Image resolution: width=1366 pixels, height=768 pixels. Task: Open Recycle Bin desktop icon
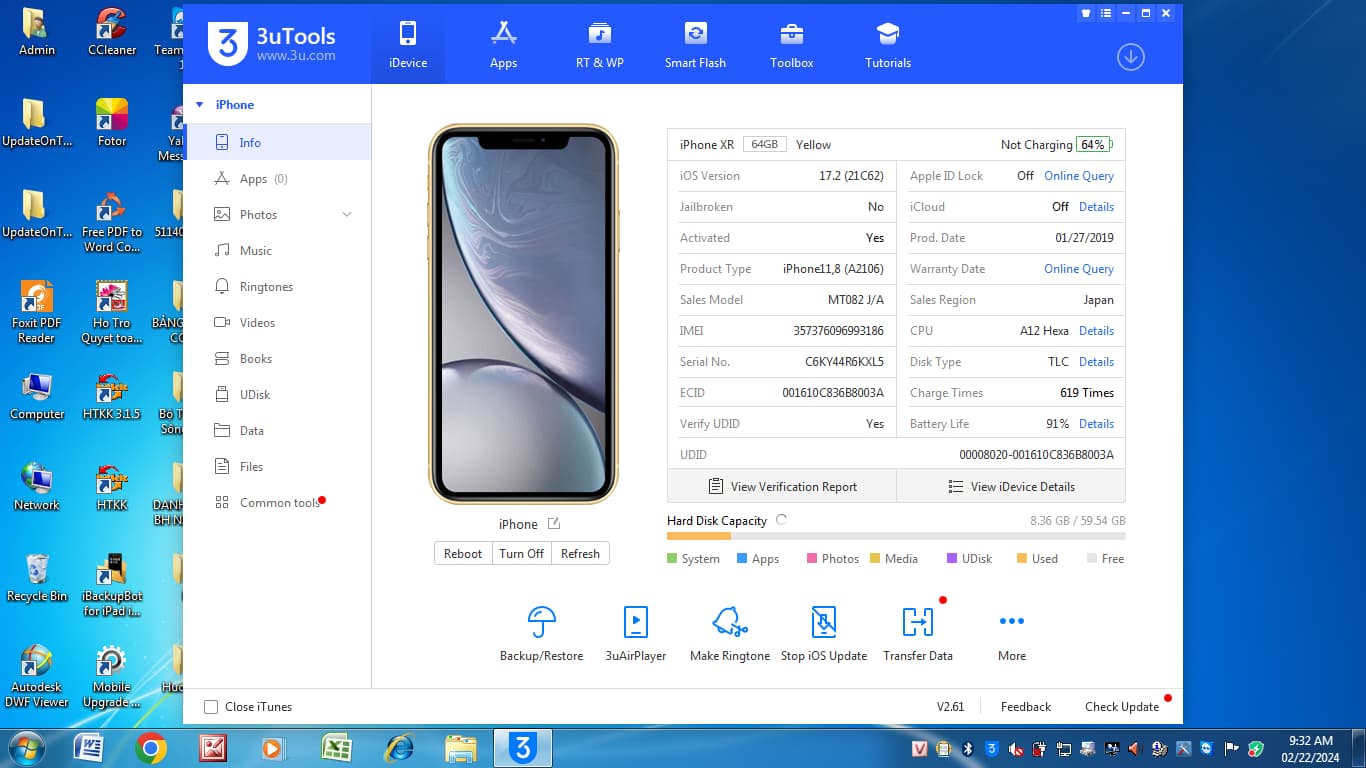[x=37, y=578]
